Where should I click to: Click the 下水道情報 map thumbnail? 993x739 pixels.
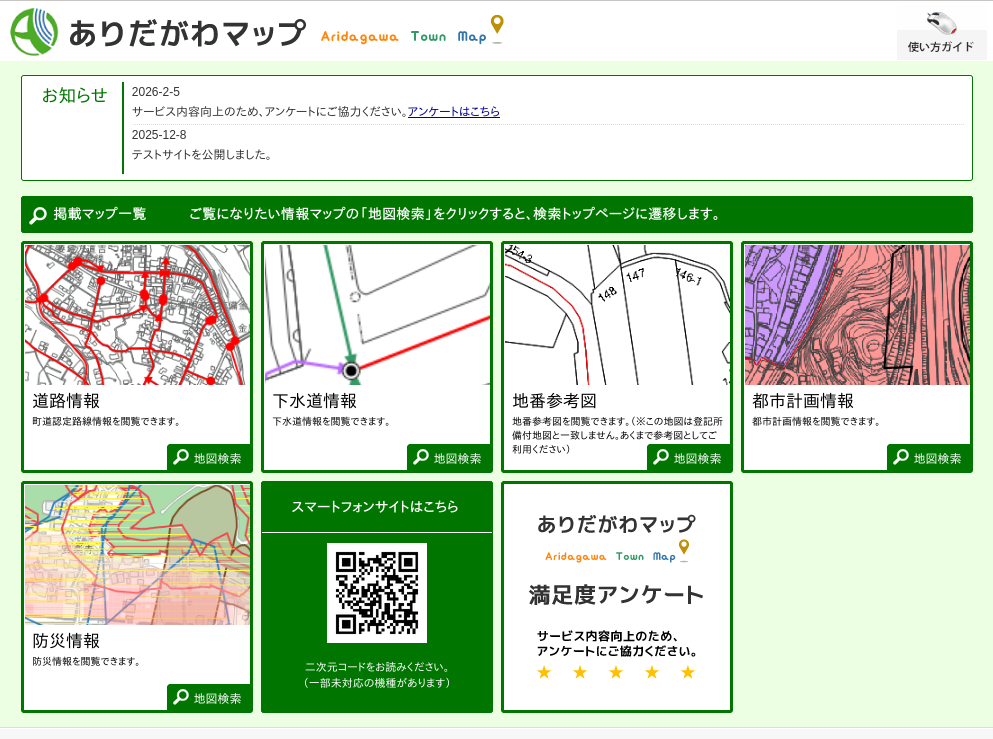[376, 315]
